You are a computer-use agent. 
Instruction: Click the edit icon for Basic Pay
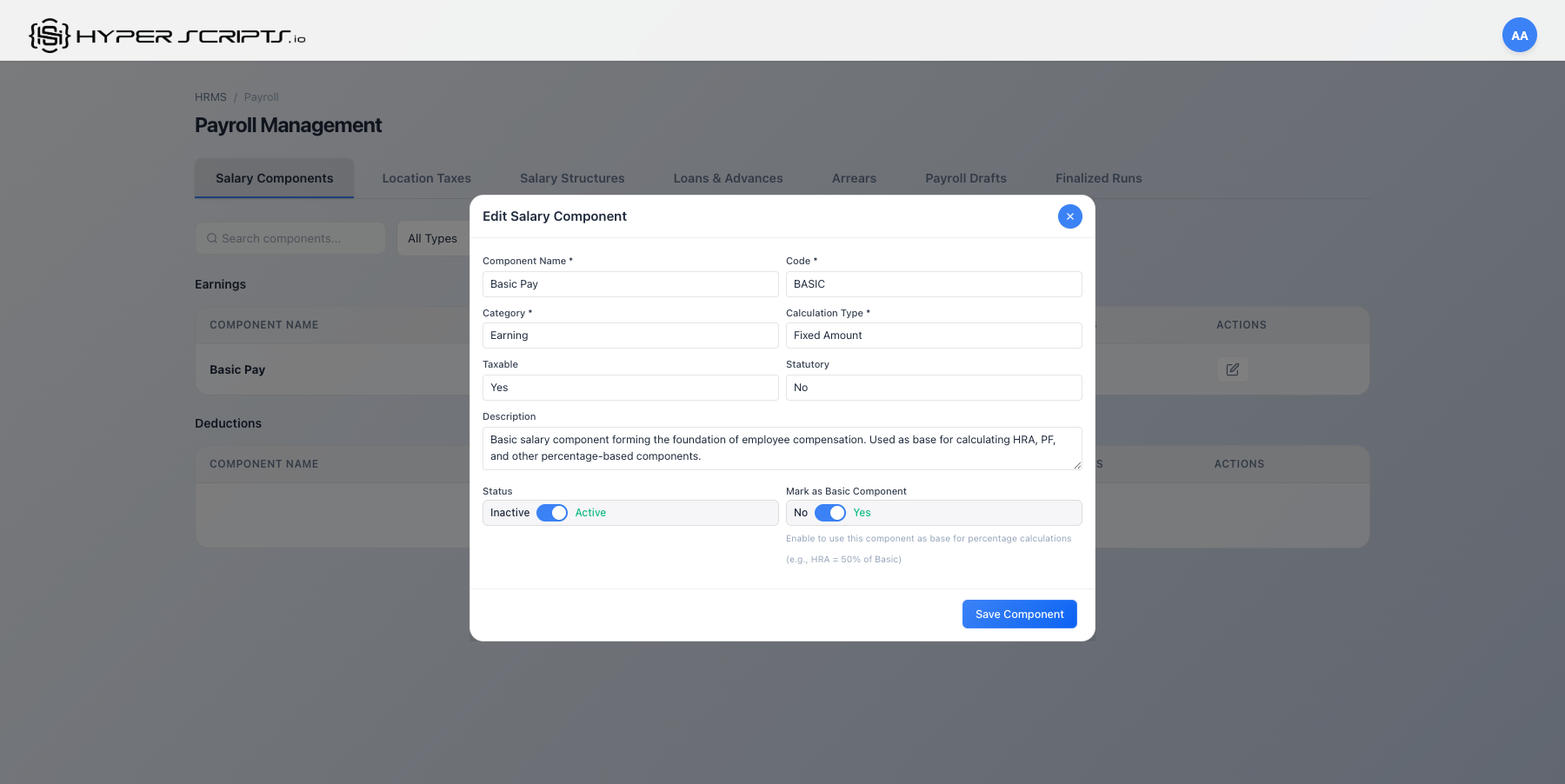(1233, 369)
